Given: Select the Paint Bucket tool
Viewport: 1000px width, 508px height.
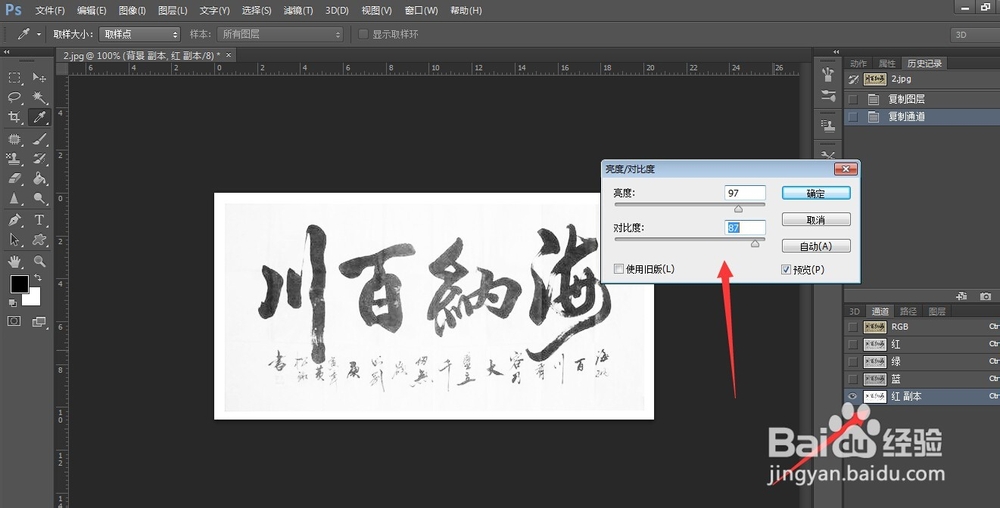Looking at the screenshot, I should pos(40,178).
